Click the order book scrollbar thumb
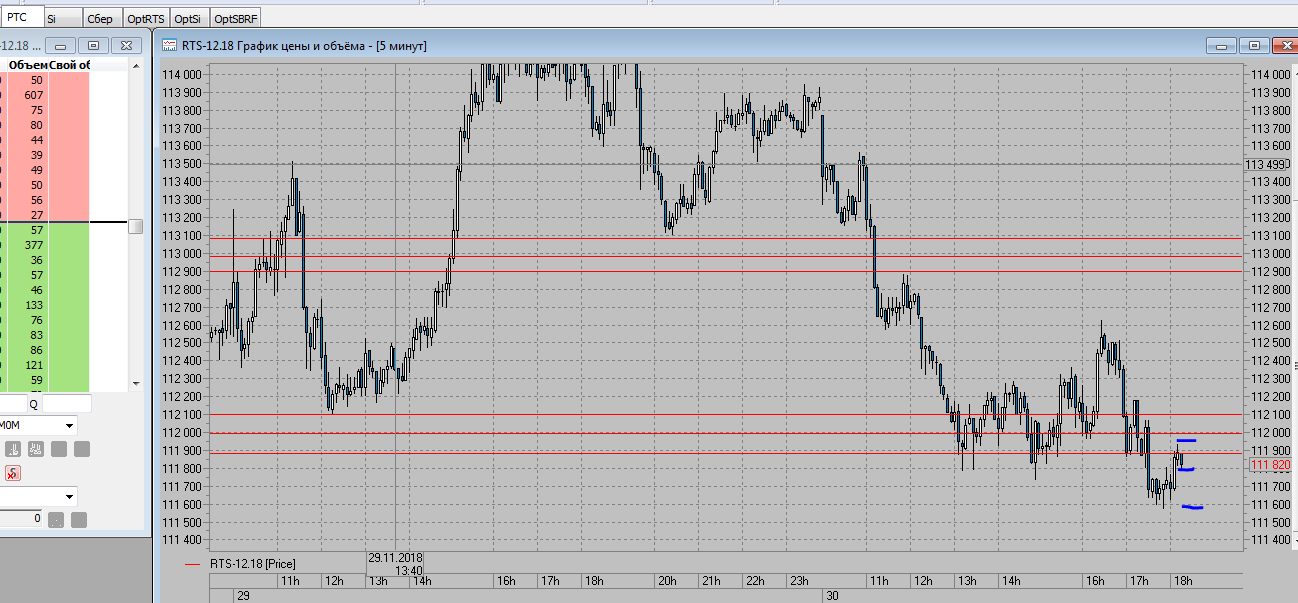The width and height of the screenshot is (1298, 603). click(x=136, y=226)
